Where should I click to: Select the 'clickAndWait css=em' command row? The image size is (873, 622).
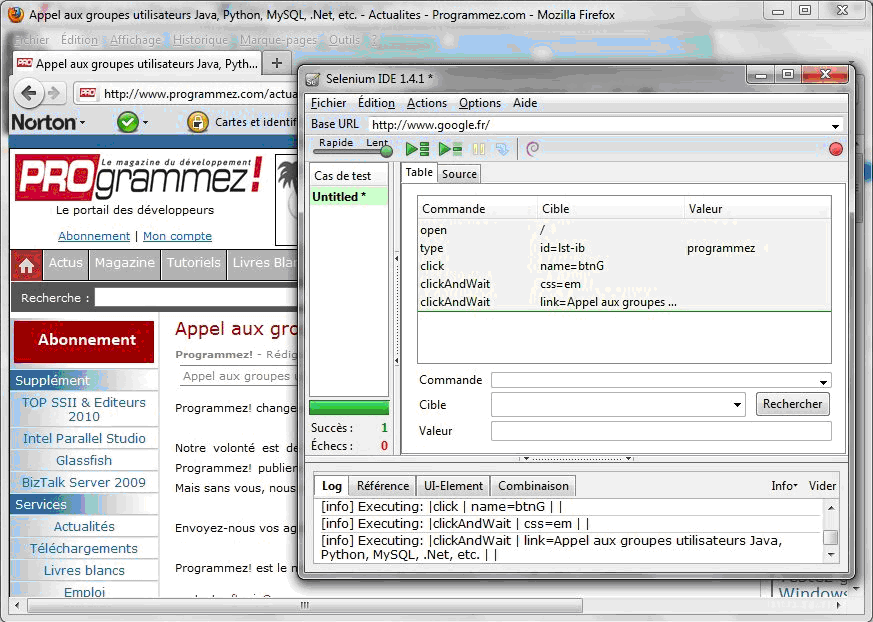tap(624, 284)
